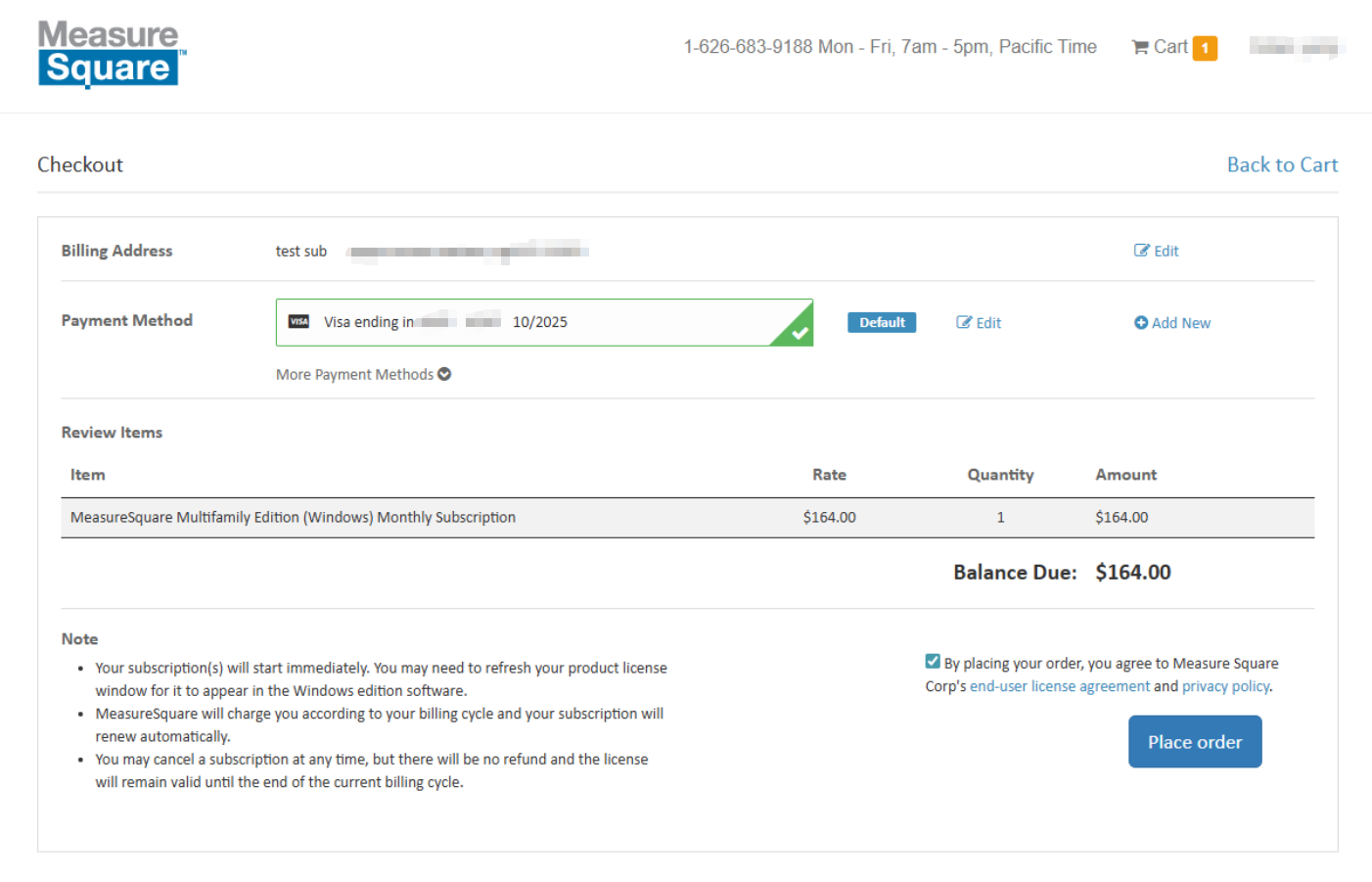Open the shopping cart icon
Viewport: 1372px width, 882px height.
[1140, 47]
